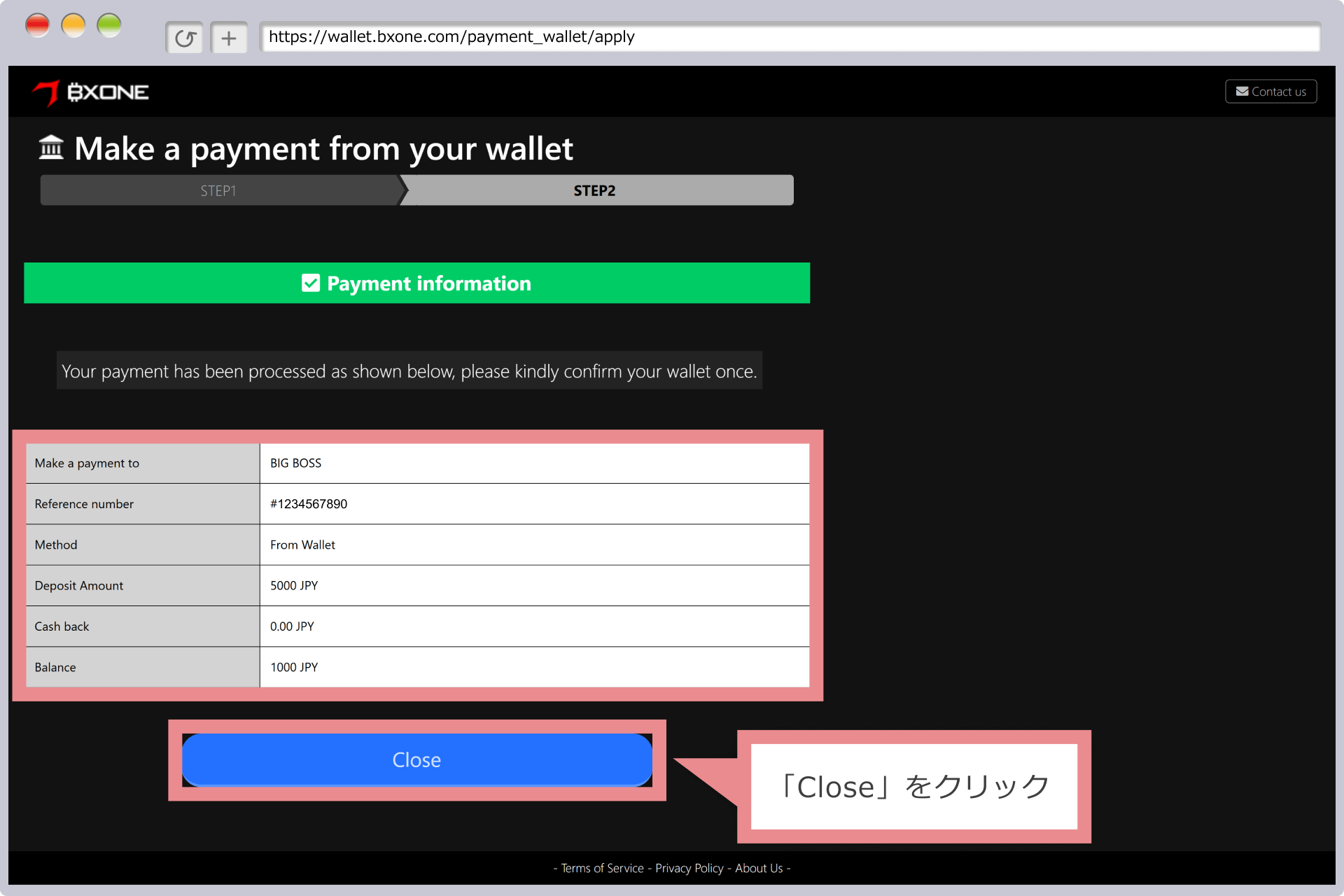Click the Contact us button (envelope icon)
Viewport: 1344px width, 896px height.
click(1270, 92)
